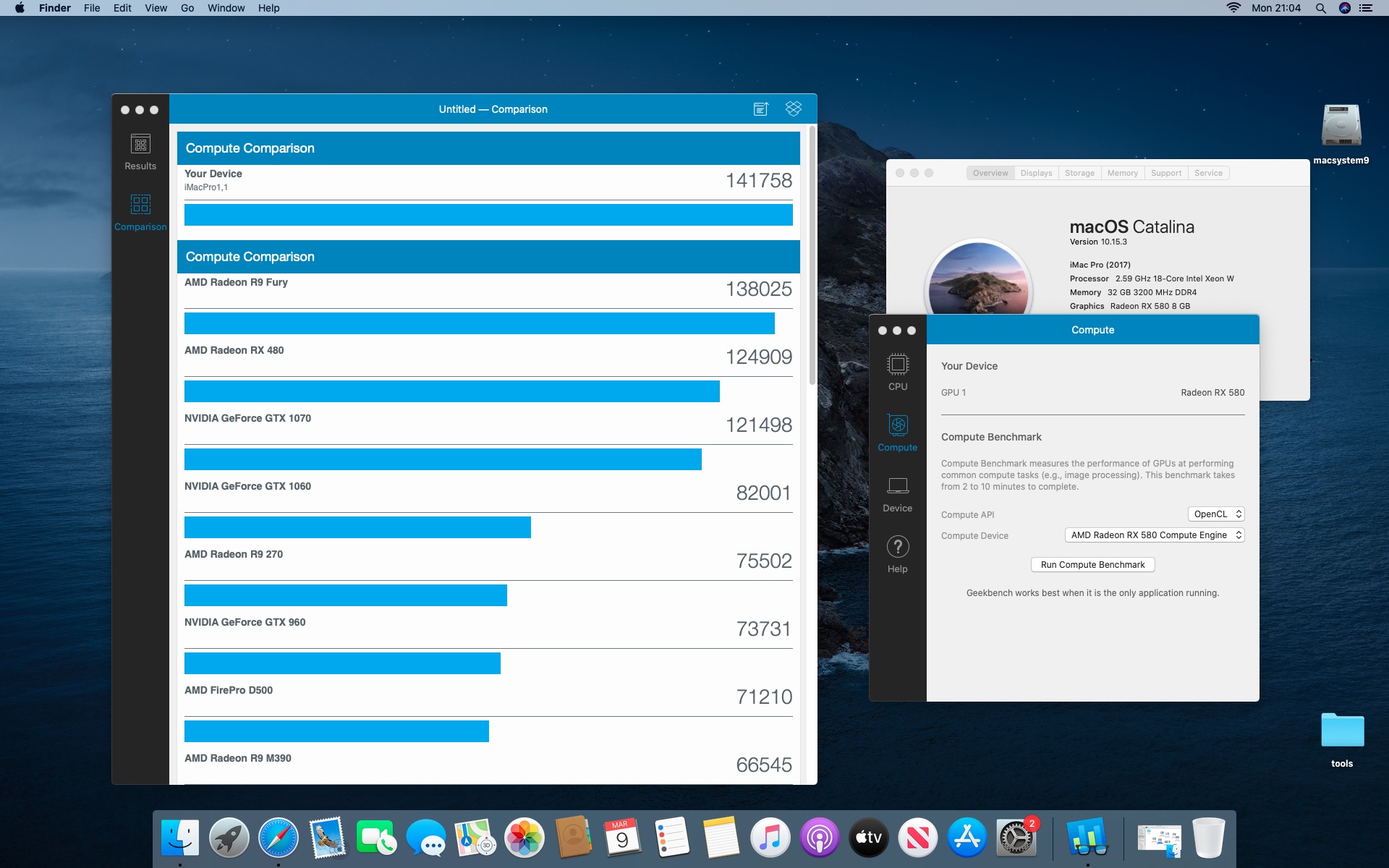Open the Geekbench Help section
The width and height of the screenshot is (1389, 868).
(x=897, y=554)
